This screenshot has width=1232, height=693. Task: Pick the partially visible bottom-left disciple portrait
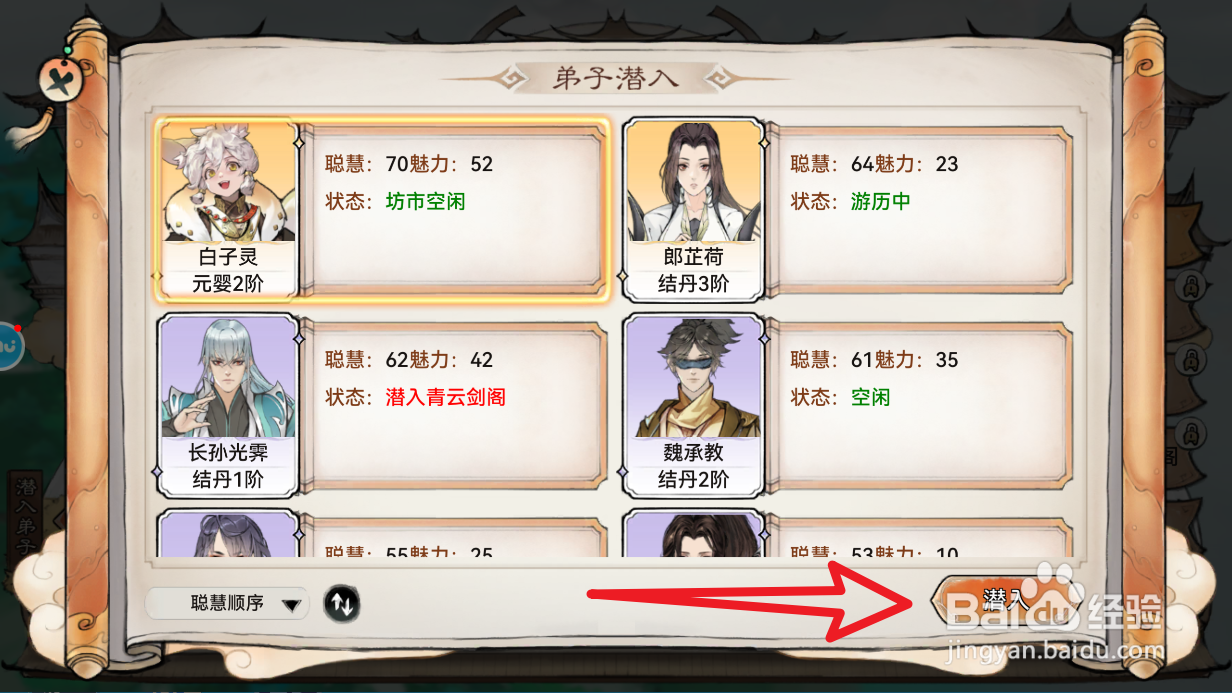tap(228, 534)
